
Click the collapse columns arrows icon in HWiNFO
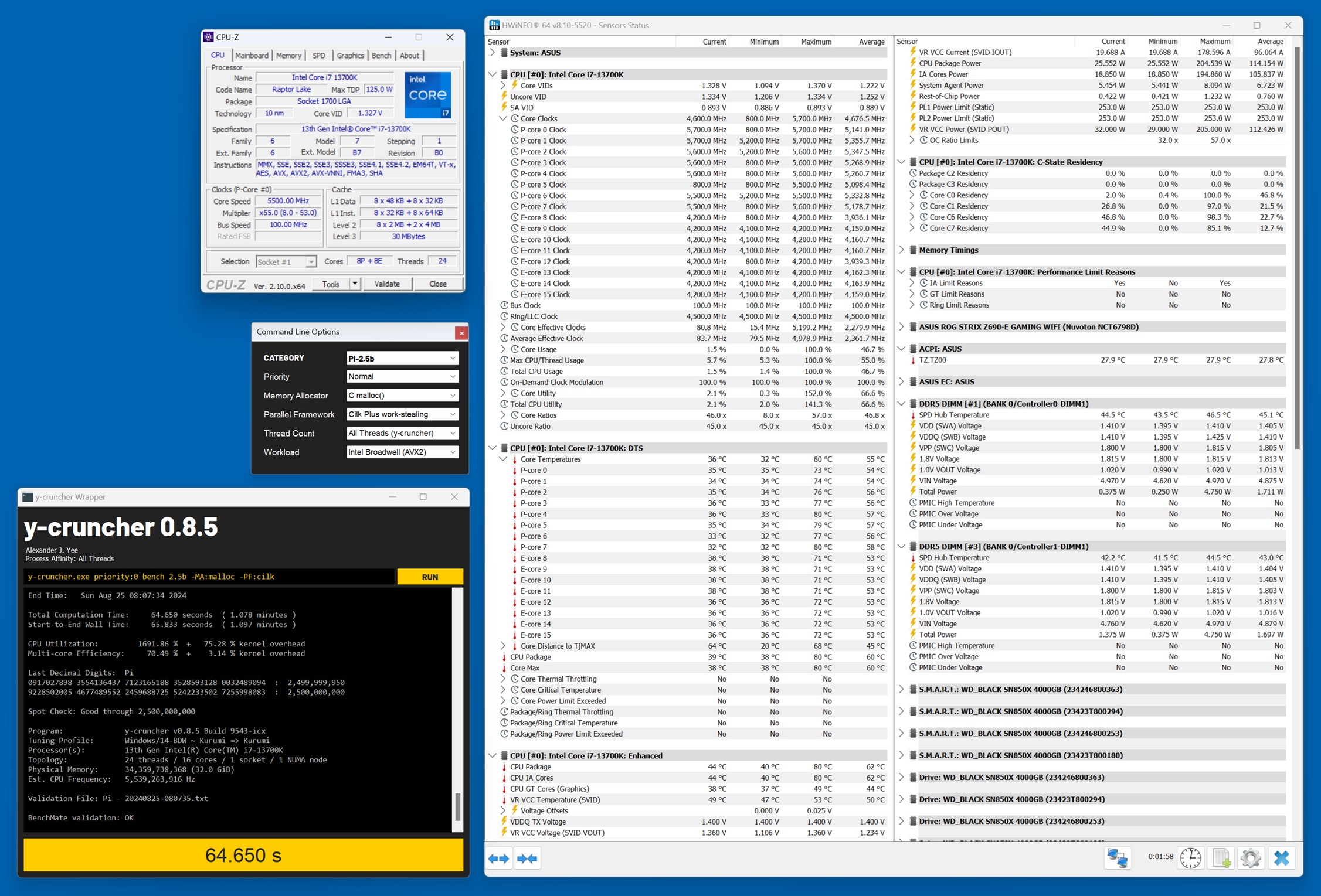(527, 858)
